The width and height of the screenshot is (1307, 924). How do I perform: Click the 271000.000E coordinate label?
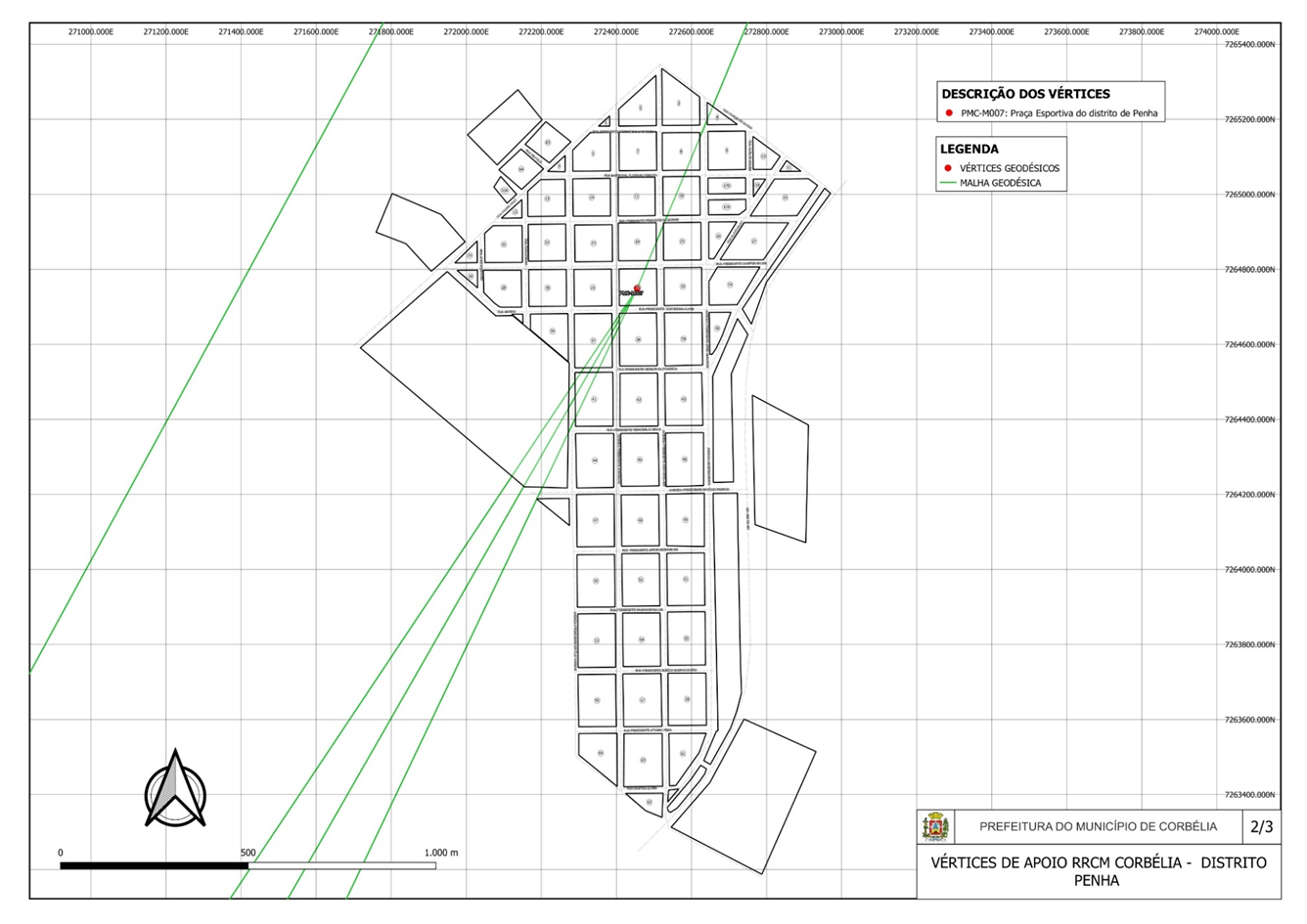click(90, 32)
